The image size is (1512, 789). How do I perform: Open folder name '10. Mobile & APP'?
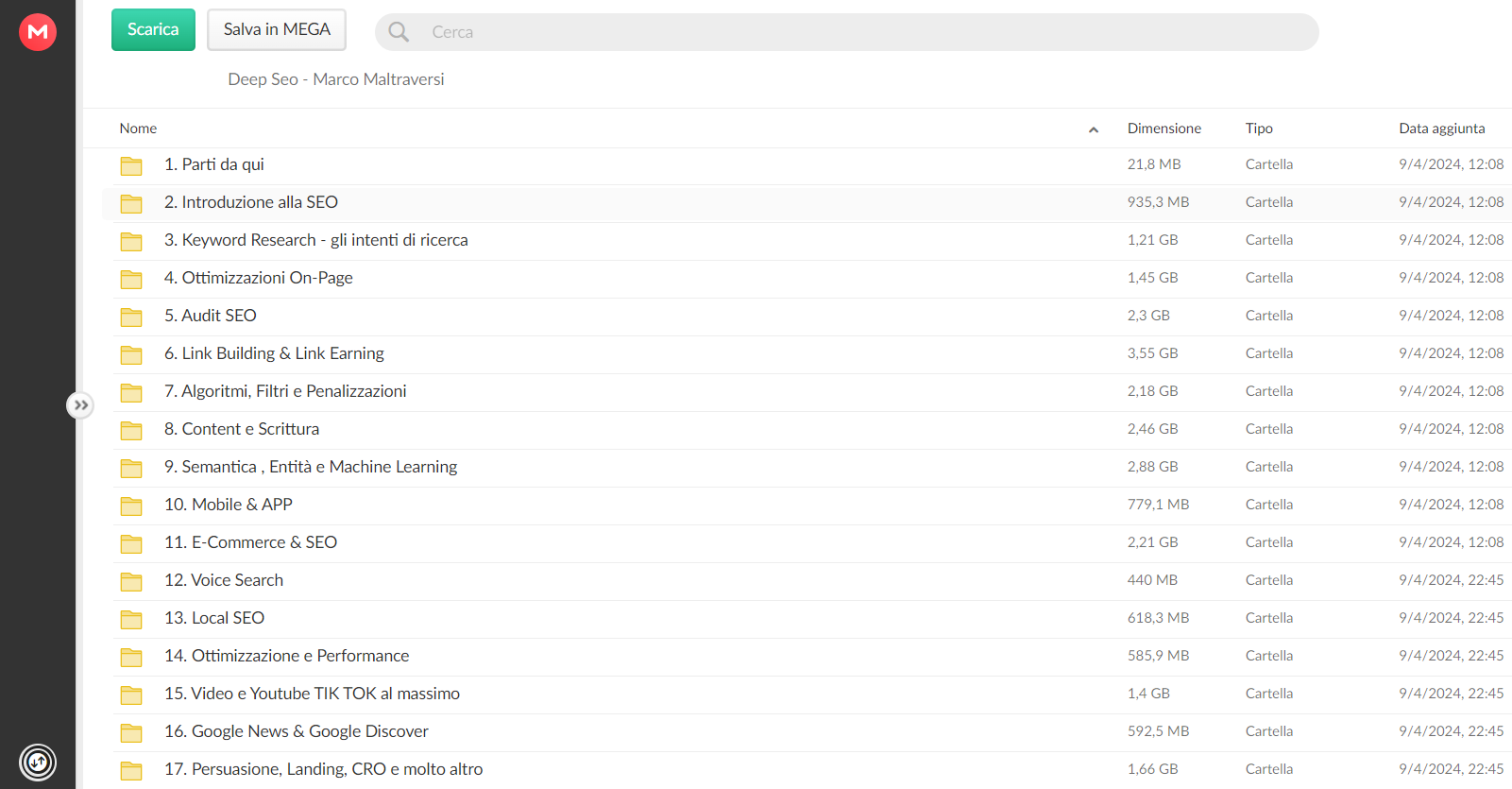tap(229, 505)
